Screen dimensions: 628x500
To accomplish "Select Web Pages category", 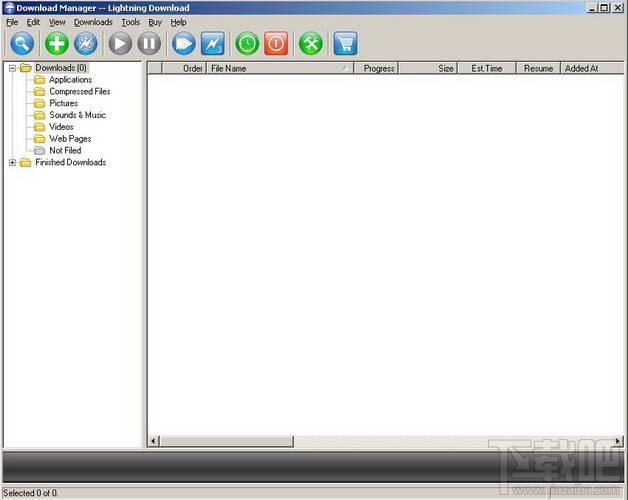I will point(70,139).
